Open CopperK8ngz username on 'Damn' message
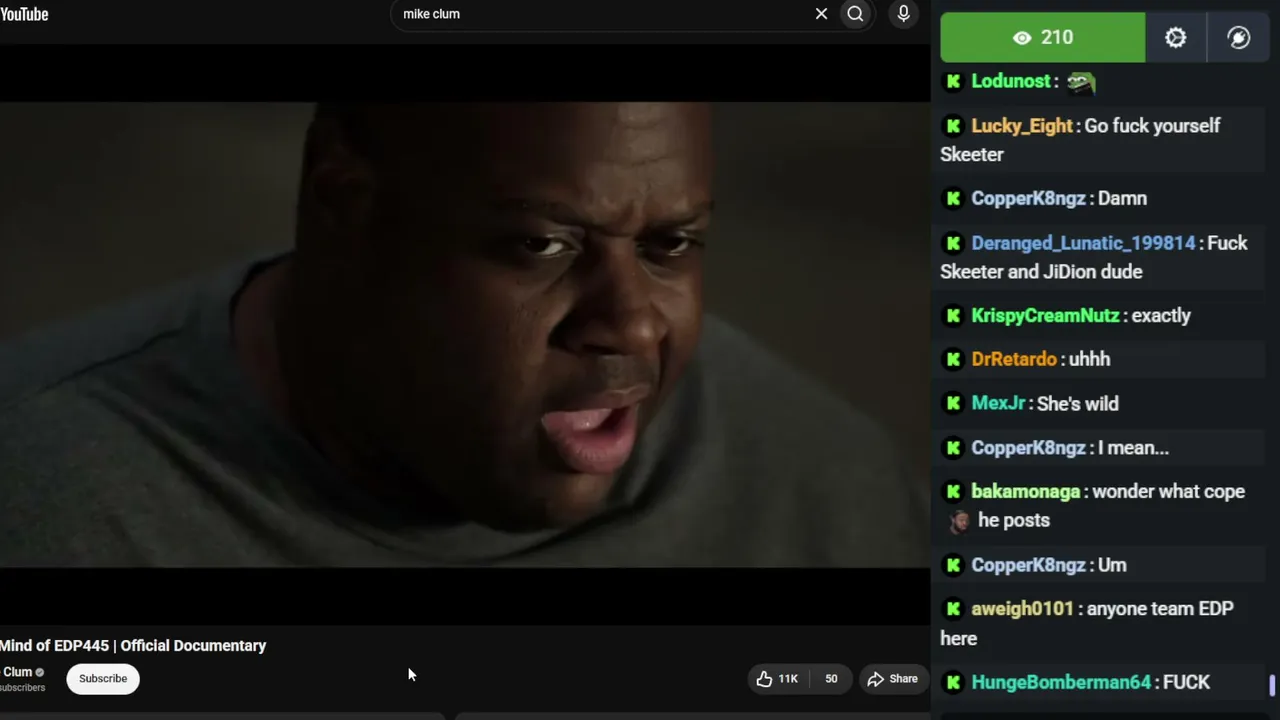1280x720 pixels. coord(1028,199)
